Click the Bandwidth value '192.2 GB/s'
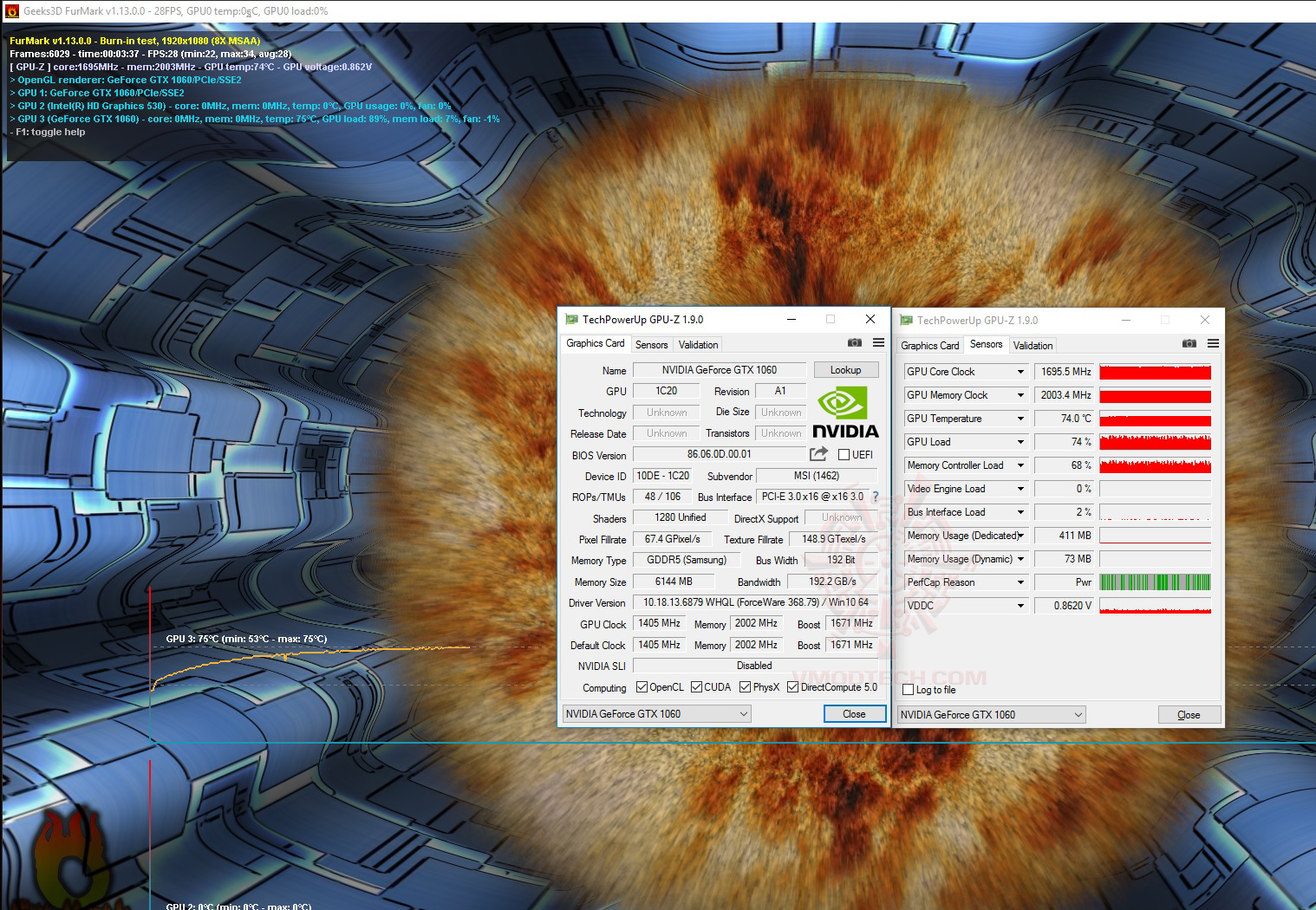Viewport: 1316px width, 910px height. [x=832, y=582]
